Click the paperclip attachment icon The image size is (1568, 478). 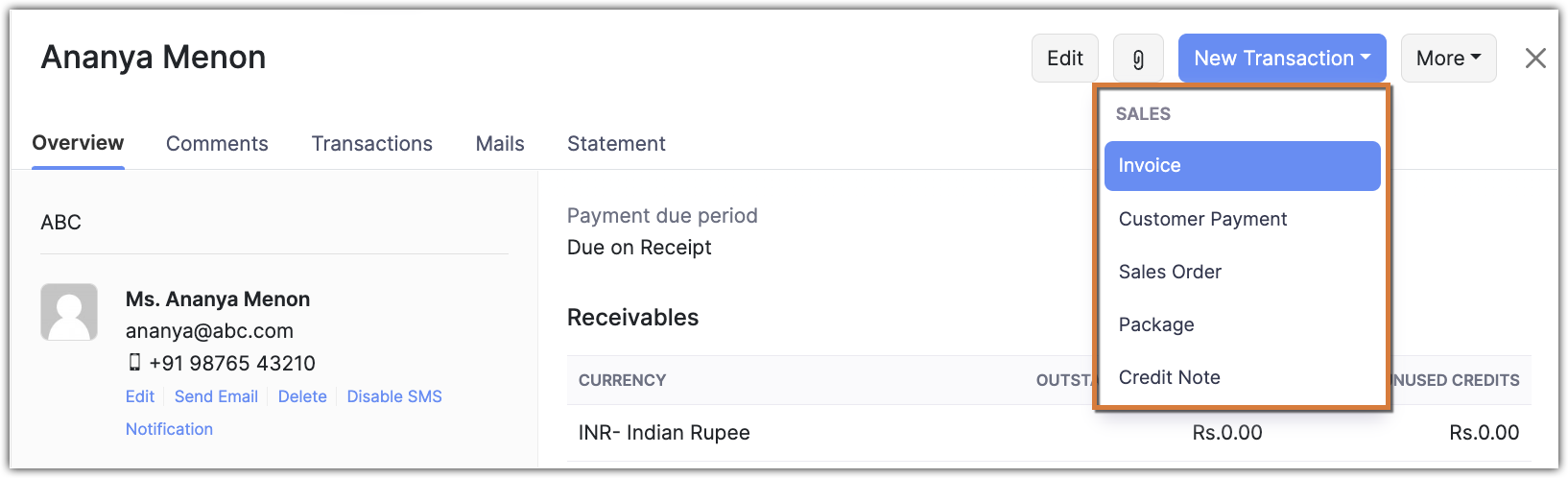click(1138, 59)
